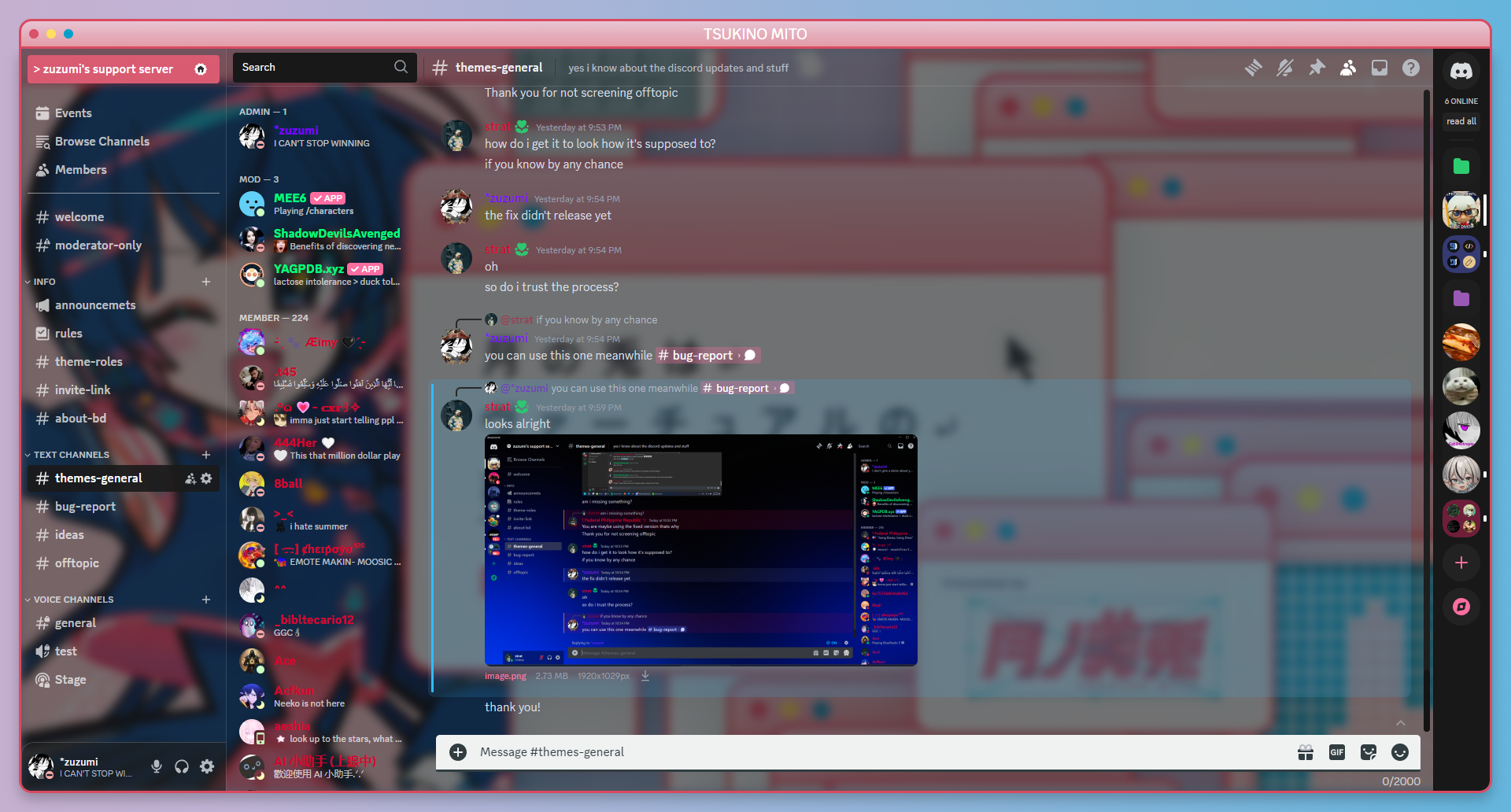Toggle deafen headphones

(x=182, y=766)
